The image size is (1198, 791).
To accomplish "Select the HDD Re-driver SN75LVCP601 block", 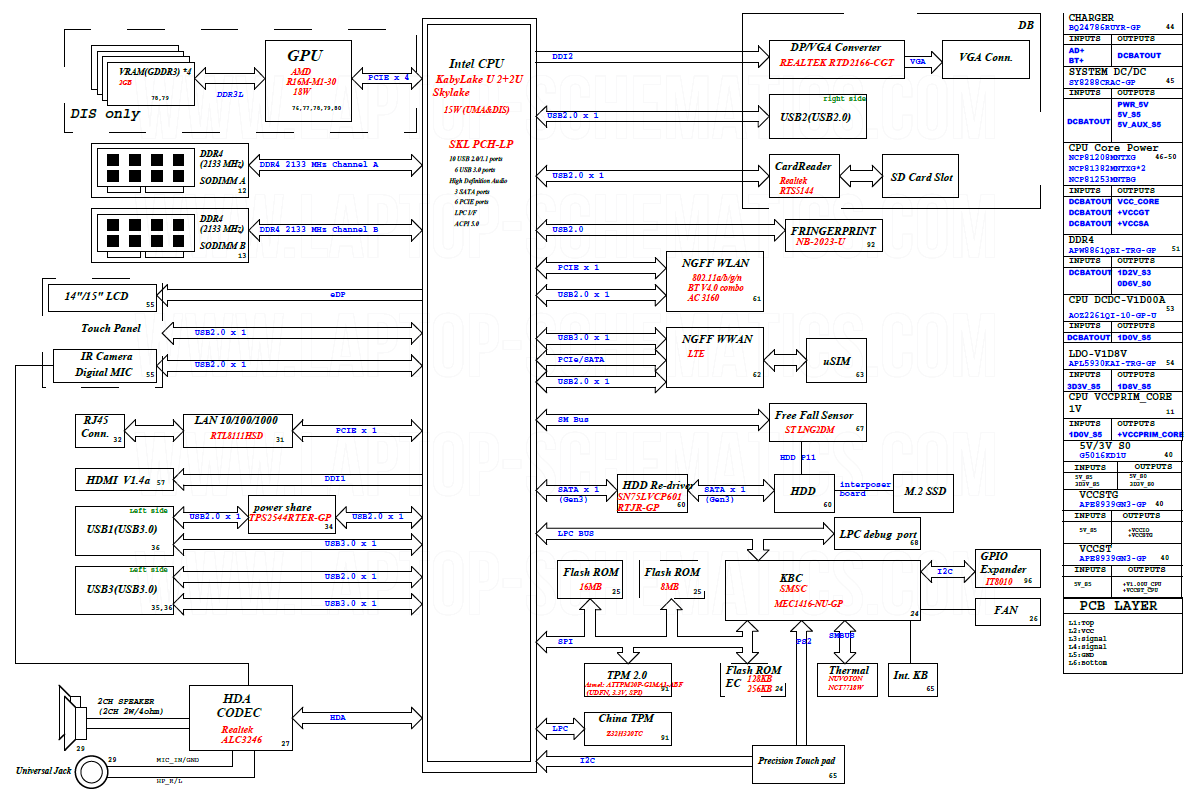I will point(652,494).
